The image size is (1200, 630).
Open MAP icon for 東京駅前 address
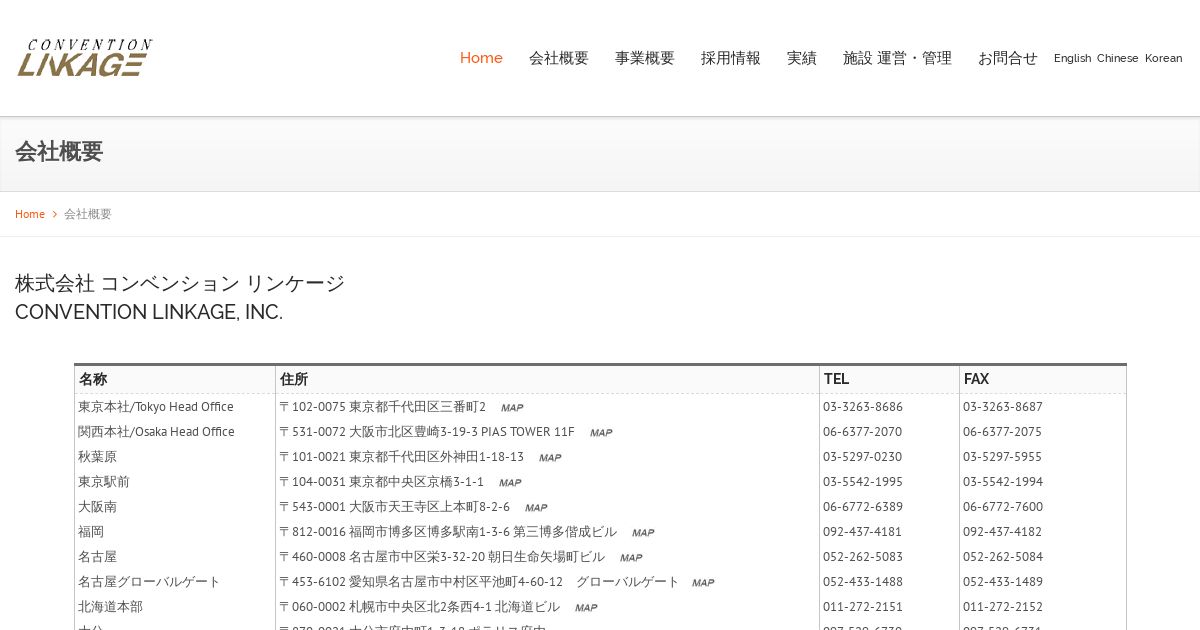click(x=510, y=483)
